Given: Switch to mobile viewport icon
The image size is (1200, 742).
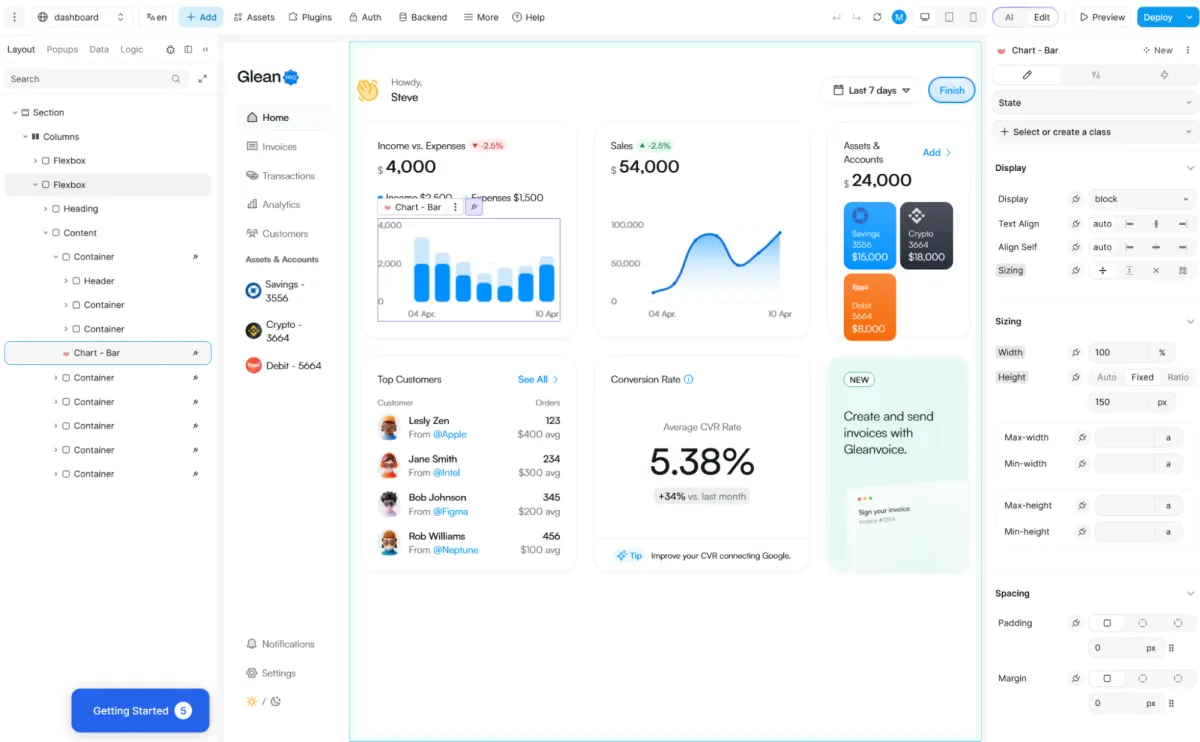Looking at the screenshot, I should click(973, 17).
